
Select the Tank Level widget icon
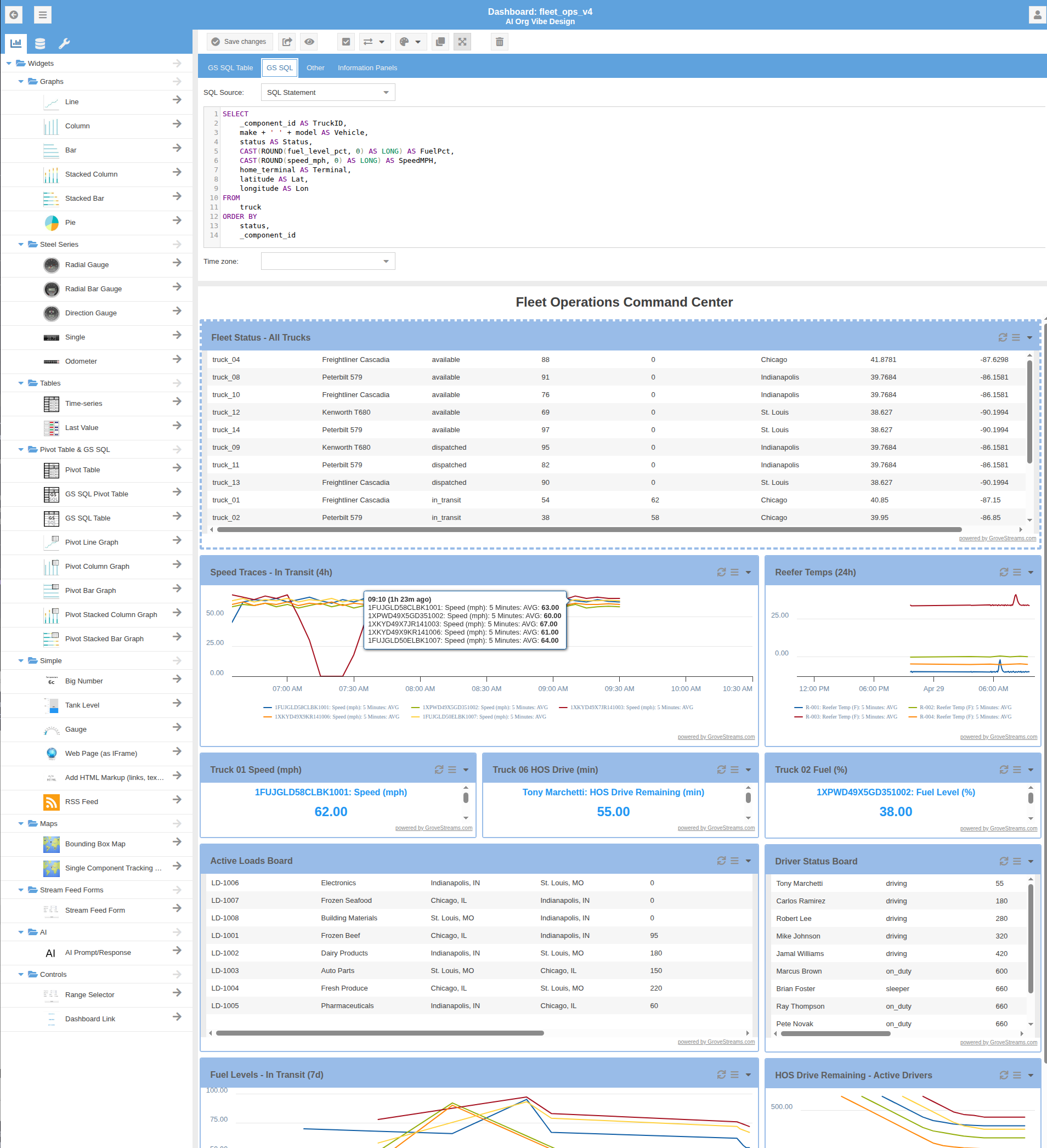(51, 705)
